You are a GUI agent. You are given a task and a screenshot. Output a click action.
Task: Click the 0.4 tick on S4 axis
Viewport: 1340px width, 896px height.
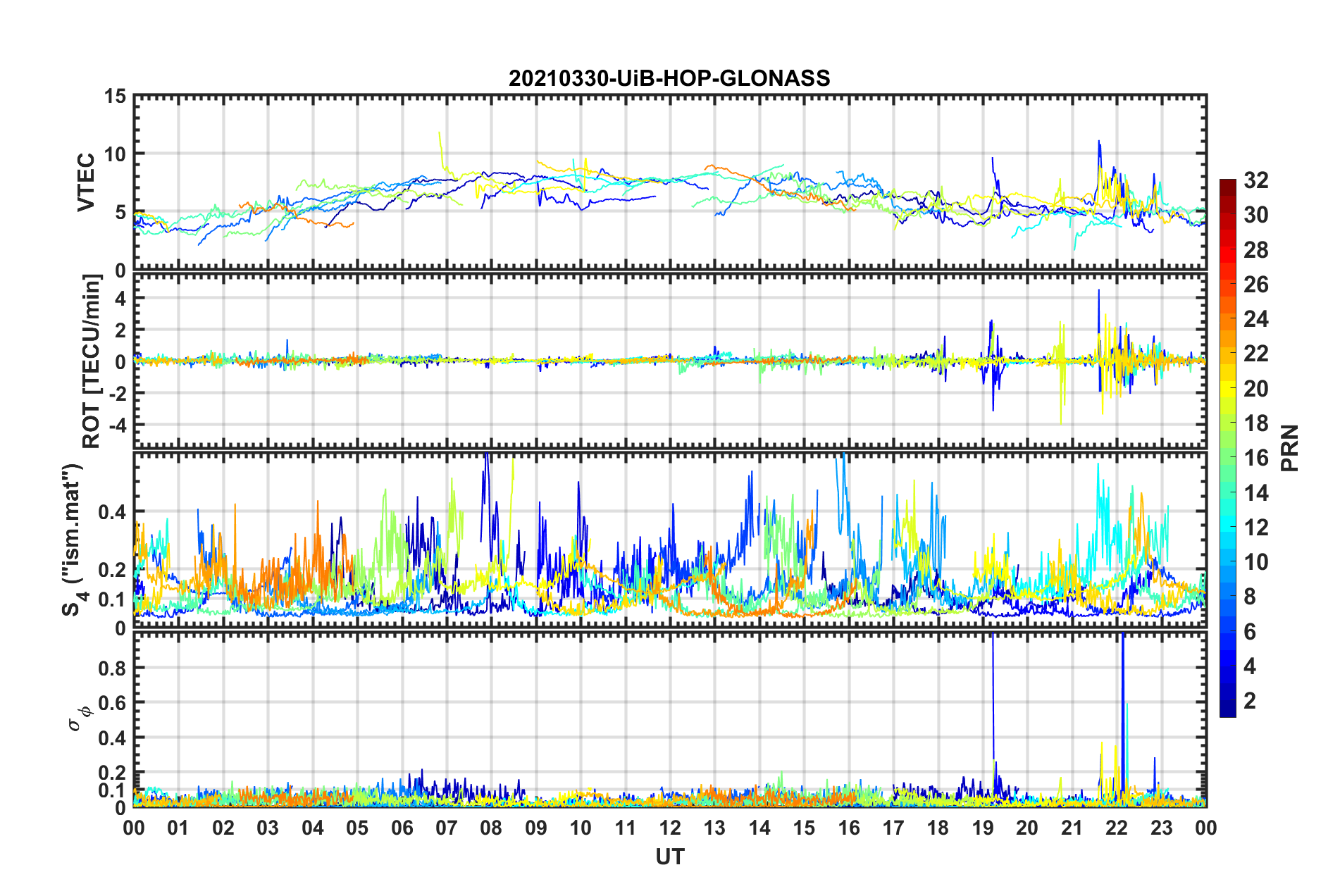113,511
